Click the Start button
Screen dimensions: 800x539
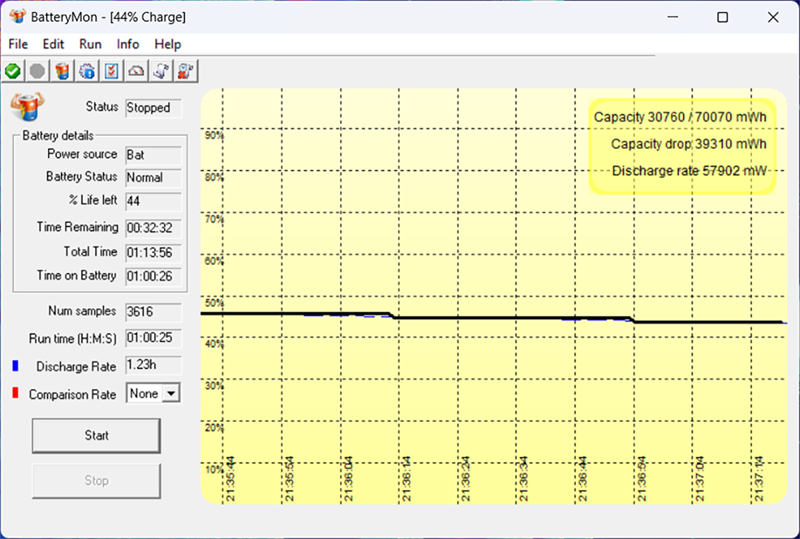96,435
